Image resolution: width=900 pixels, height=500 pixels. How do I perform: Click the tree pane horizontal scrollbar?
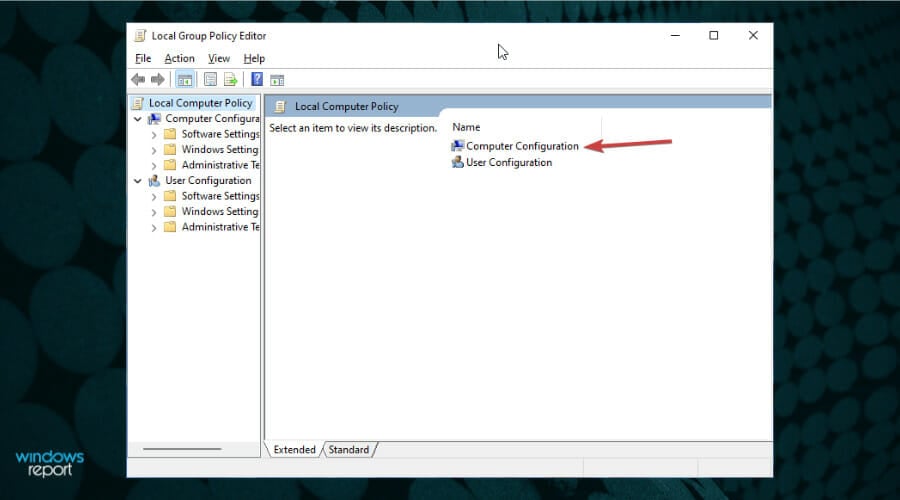[183, 449]
